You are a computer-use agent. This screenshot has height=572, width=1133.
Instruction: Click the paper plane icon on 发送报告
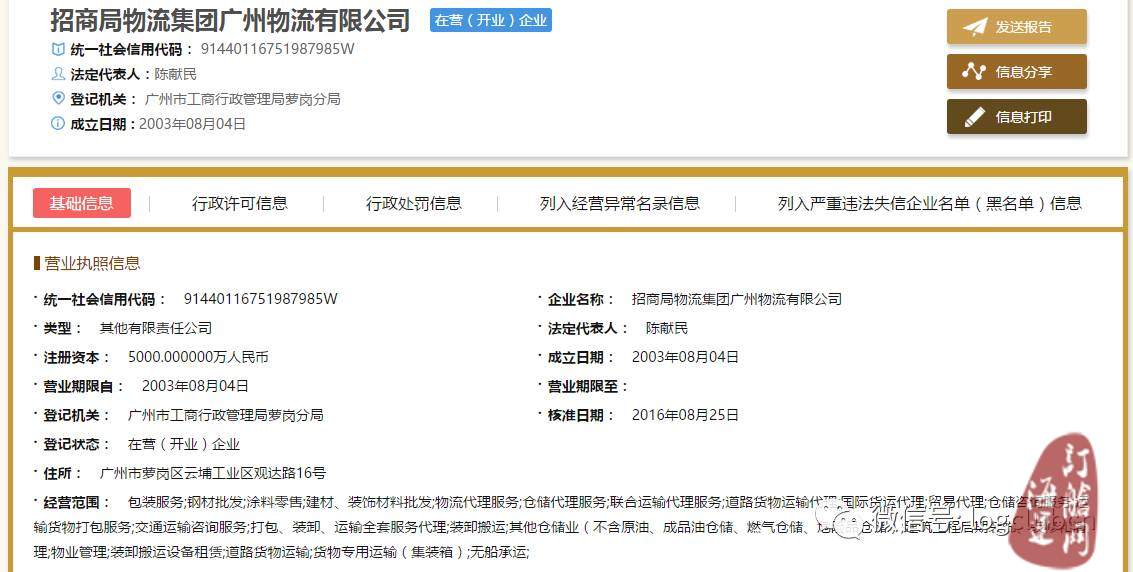[x=975, y=27]
